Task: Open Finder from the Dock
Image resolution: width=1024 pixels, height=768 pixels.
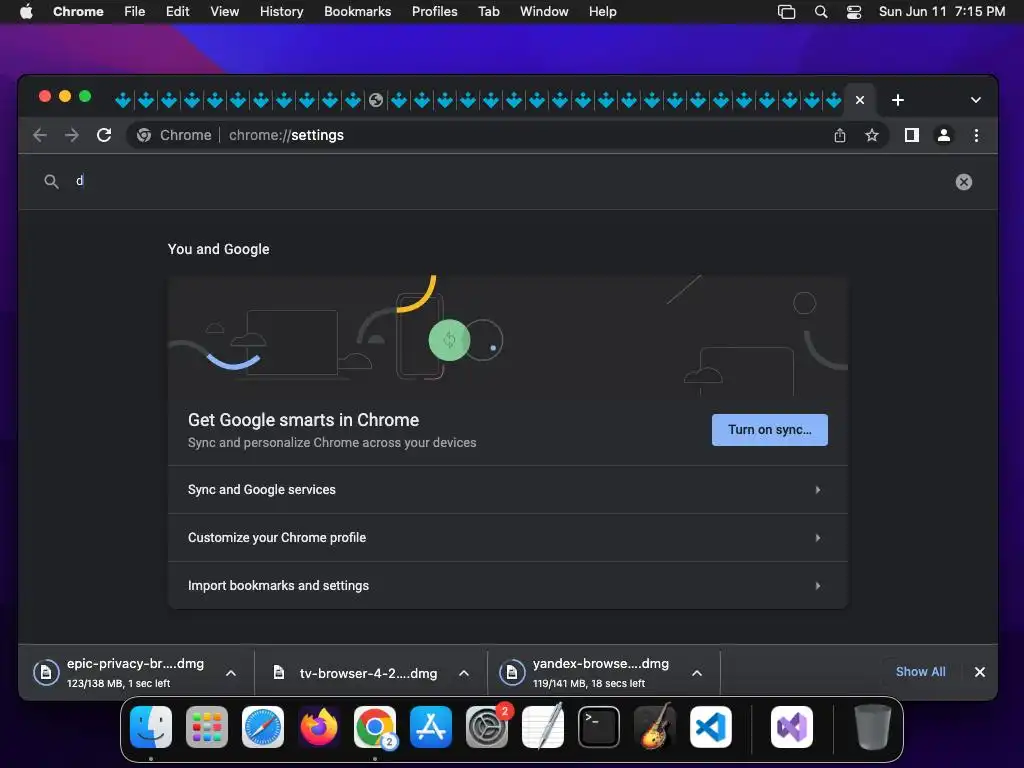Action: 151,727
